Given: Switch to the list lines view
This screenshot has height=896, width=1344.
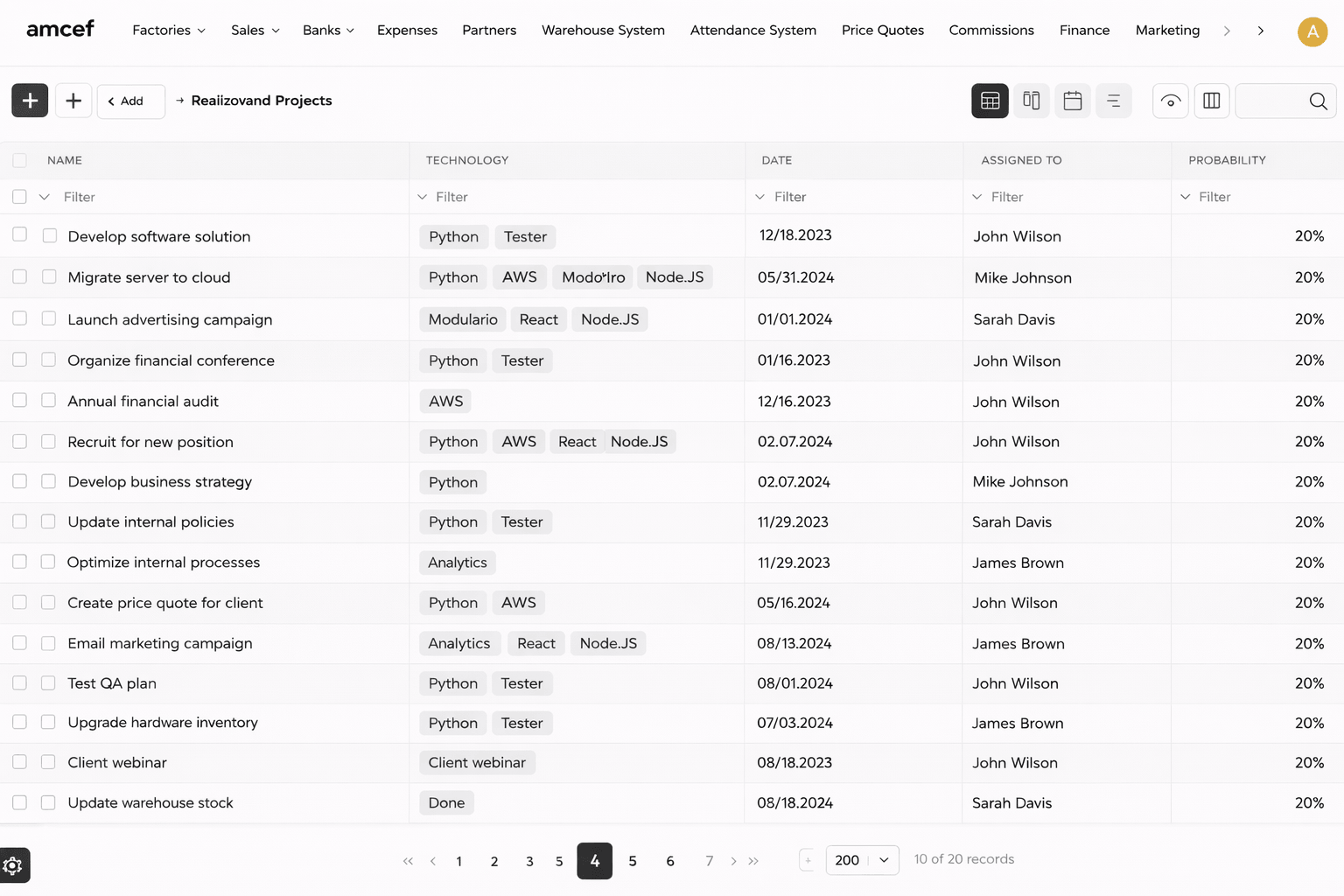Looking at the screenshot, I should point(1113,101).
